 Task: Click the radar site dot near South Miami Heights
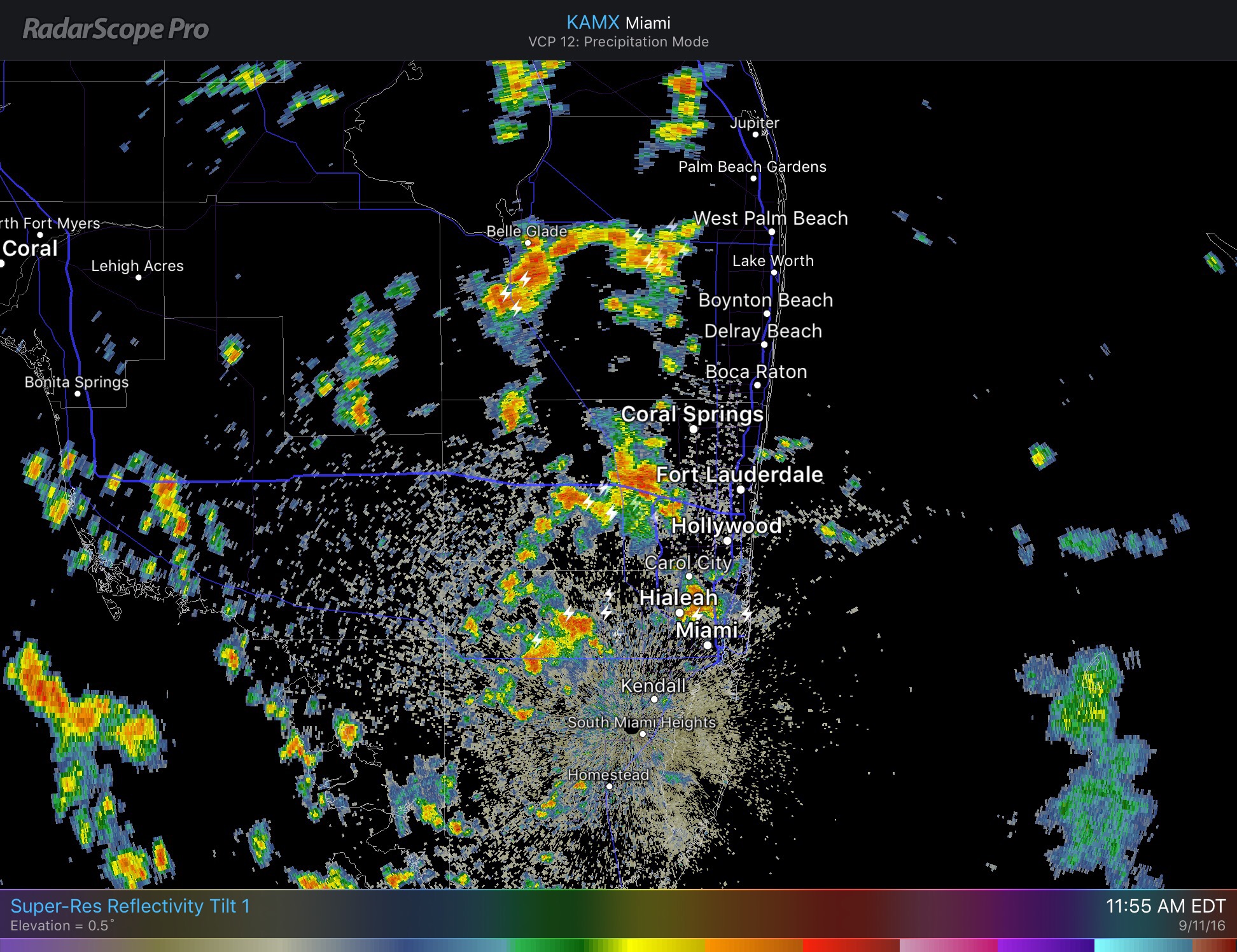(x=631, y=731)
